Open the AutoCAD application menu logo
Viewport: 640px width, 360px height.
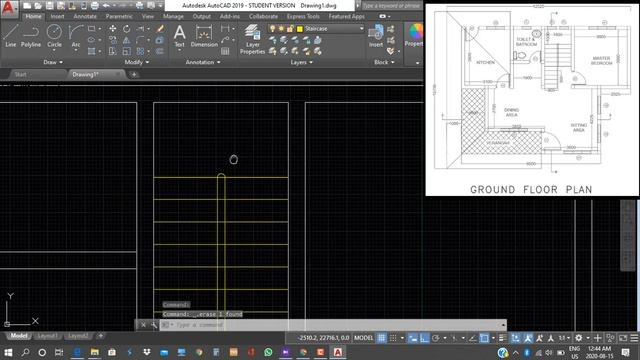point(9,9)
